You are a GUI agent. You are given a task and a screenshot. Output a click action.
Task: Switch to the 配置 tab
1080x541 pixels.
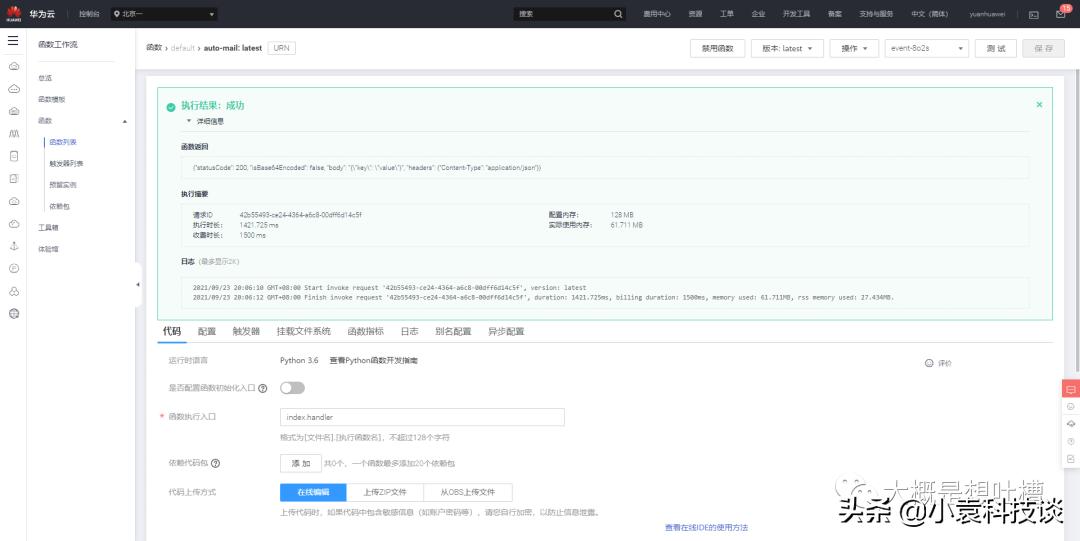point(207,331)
